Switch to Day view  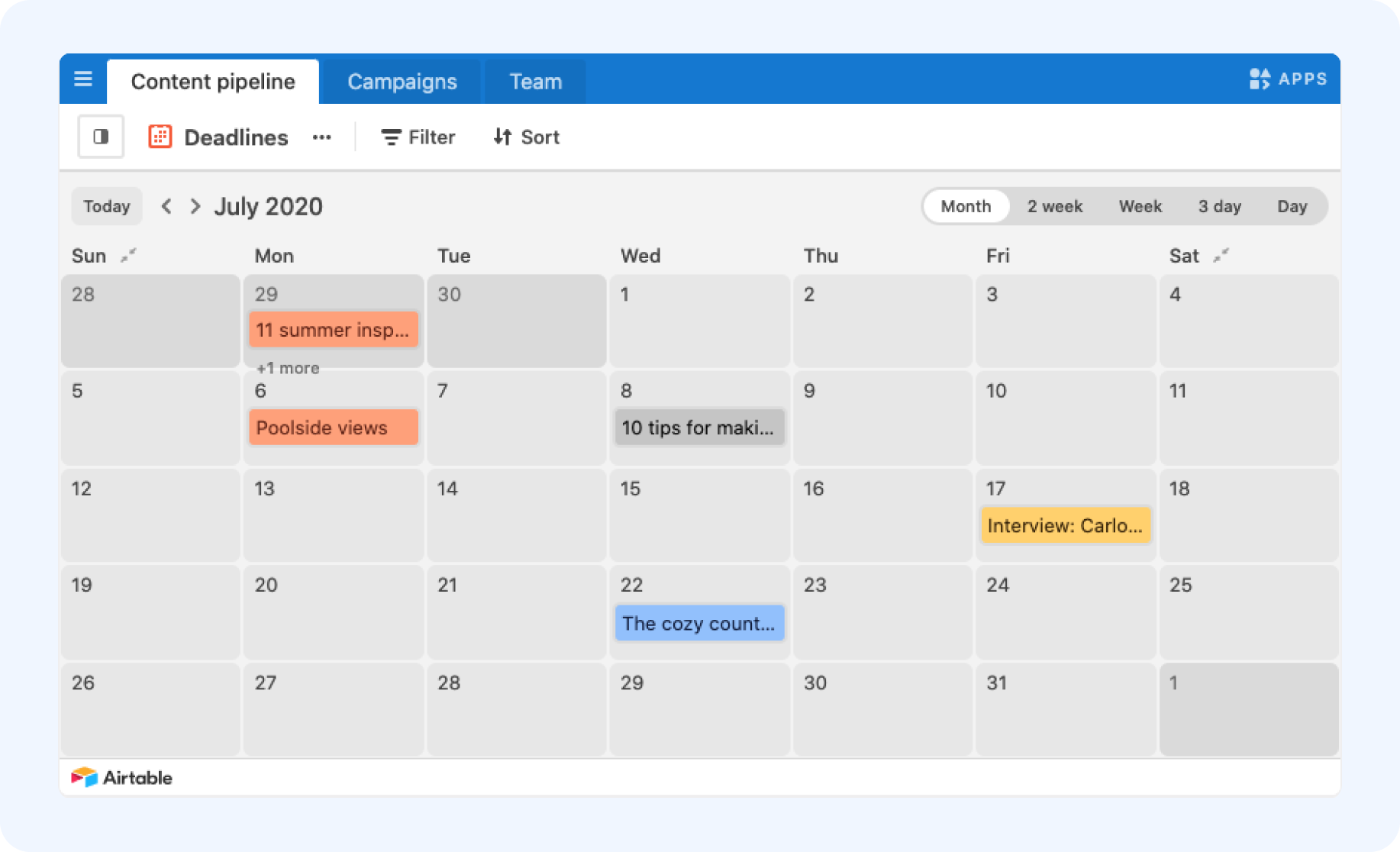point(1293,206)
